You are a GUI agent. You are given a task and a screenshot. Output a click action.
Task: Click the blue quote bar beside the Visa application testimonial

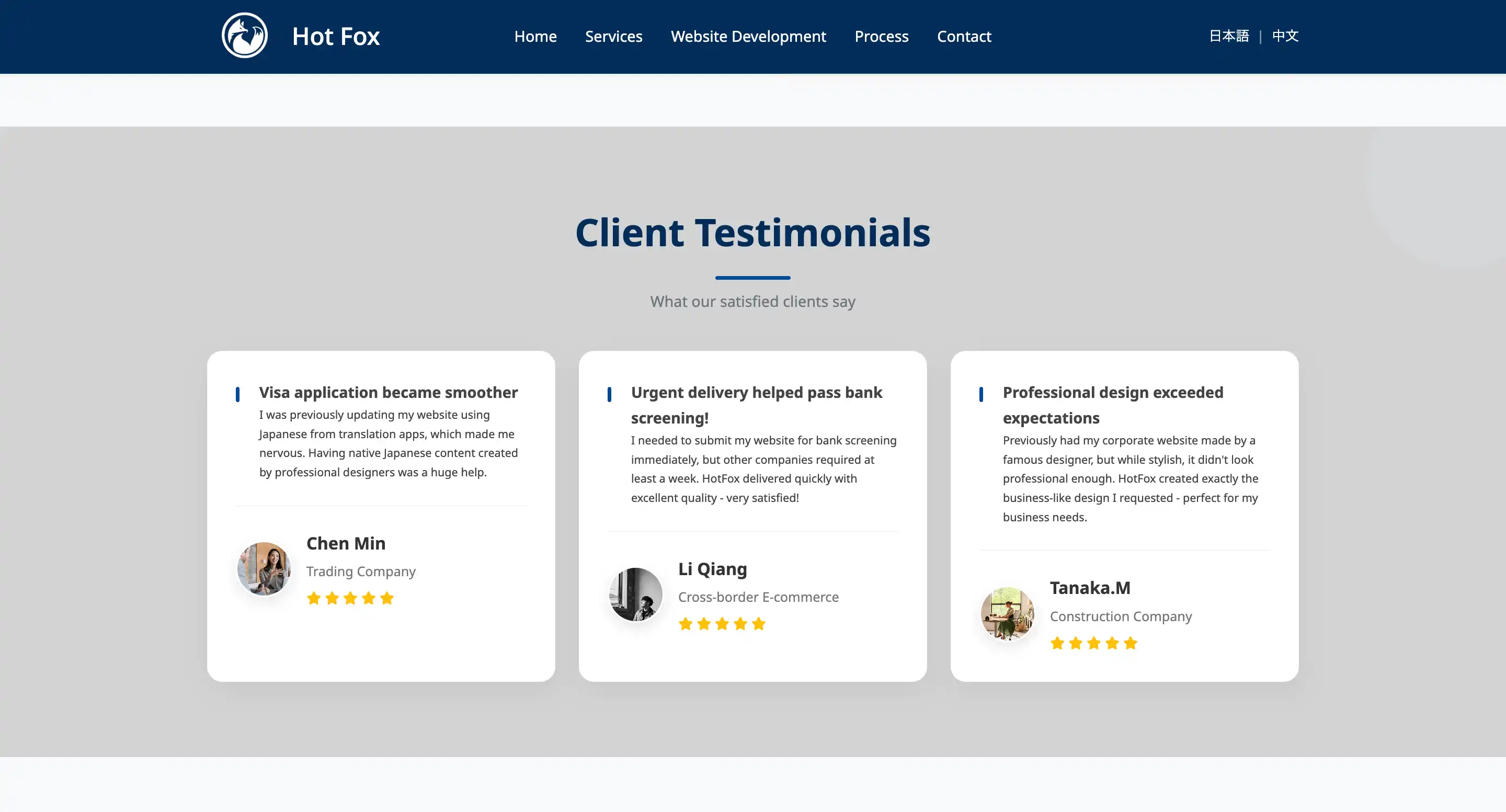(237, 394)
